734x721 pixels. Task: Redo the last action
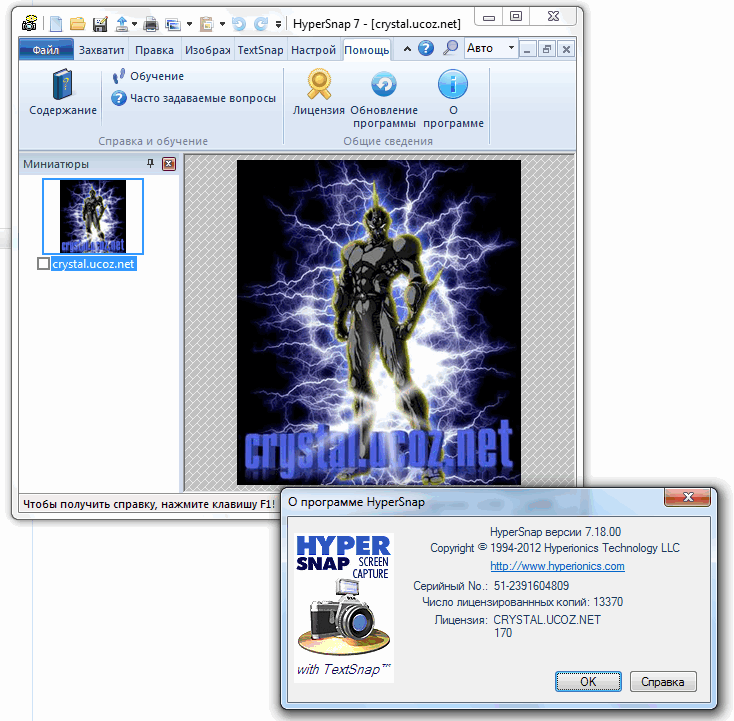point(261,23)
